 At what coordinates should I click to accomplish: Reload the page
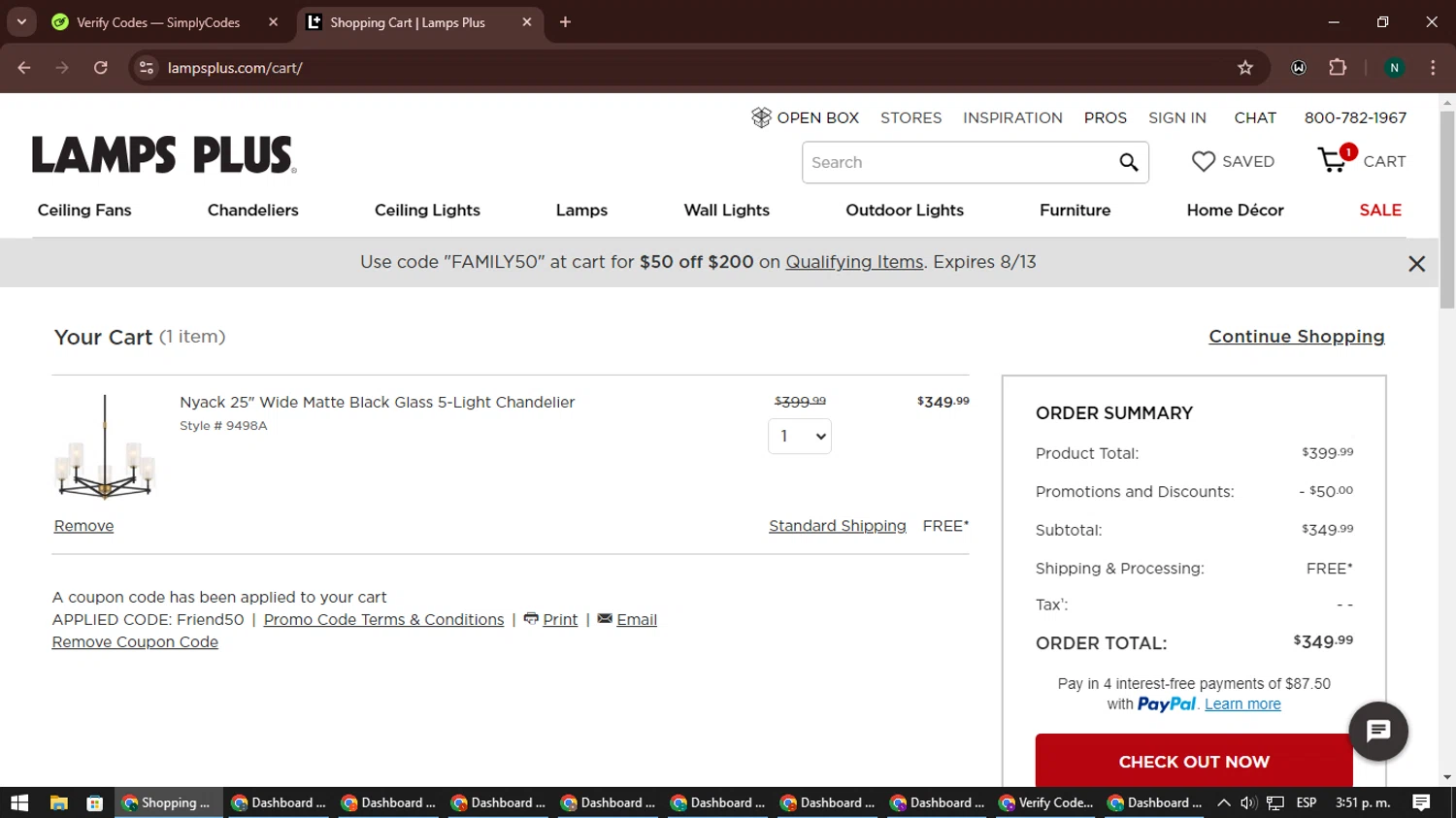(x=101, y=68)
